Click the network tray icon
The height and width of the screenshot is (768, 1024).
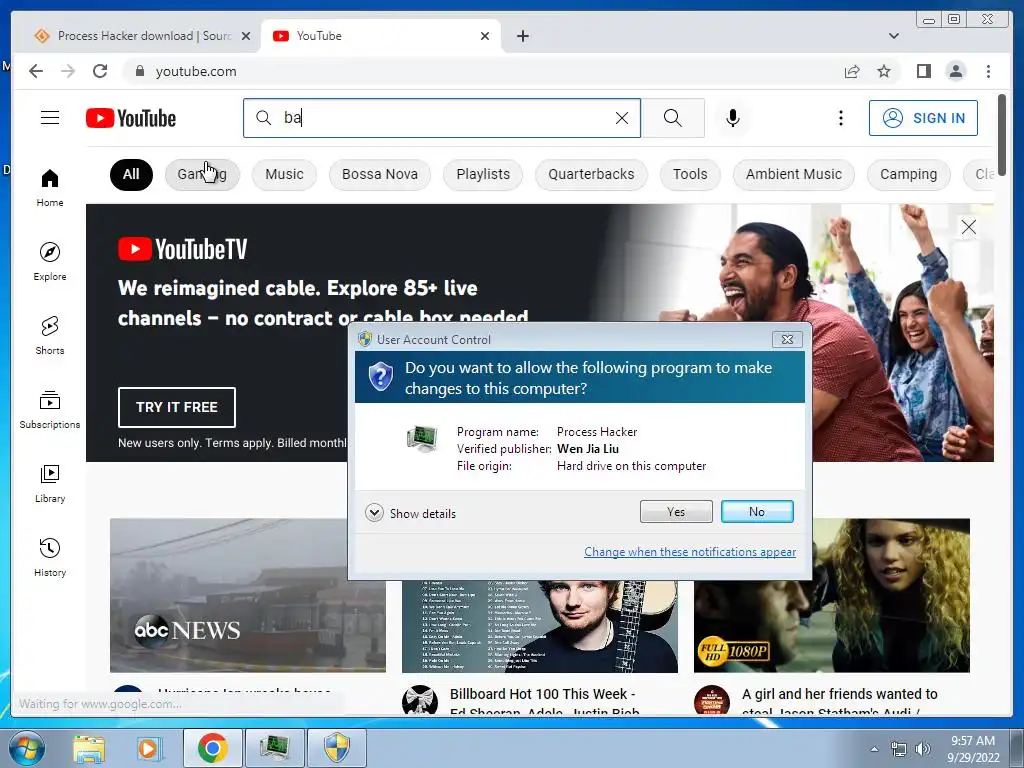coord(899,749)
